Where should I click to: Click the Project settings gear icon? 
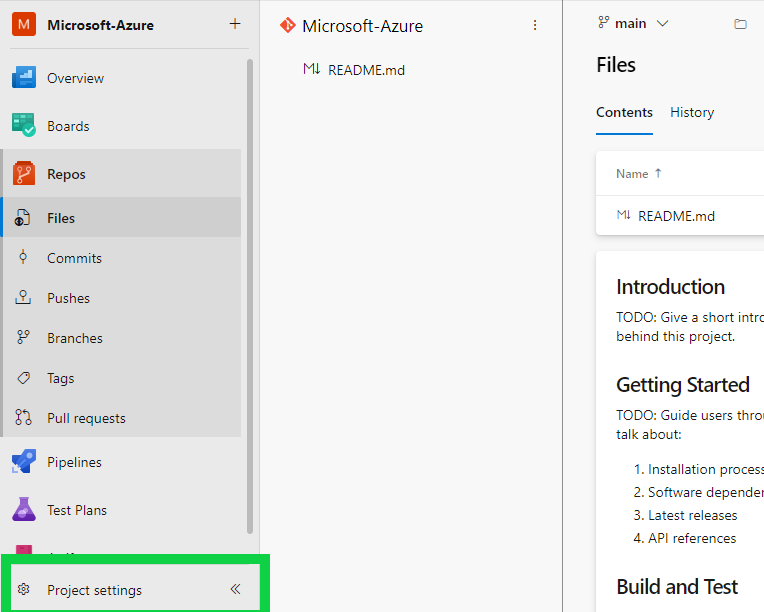(x=24, y=590)
